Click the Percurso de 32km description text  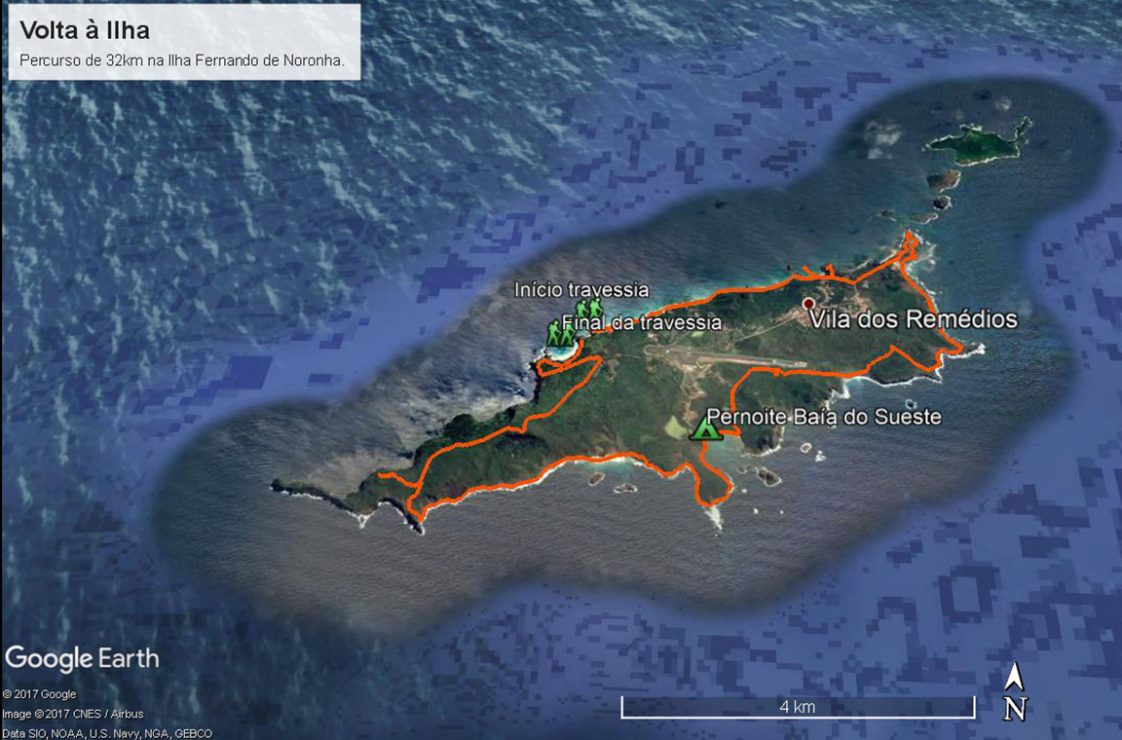pyautogui.click(x=182, y=60)
